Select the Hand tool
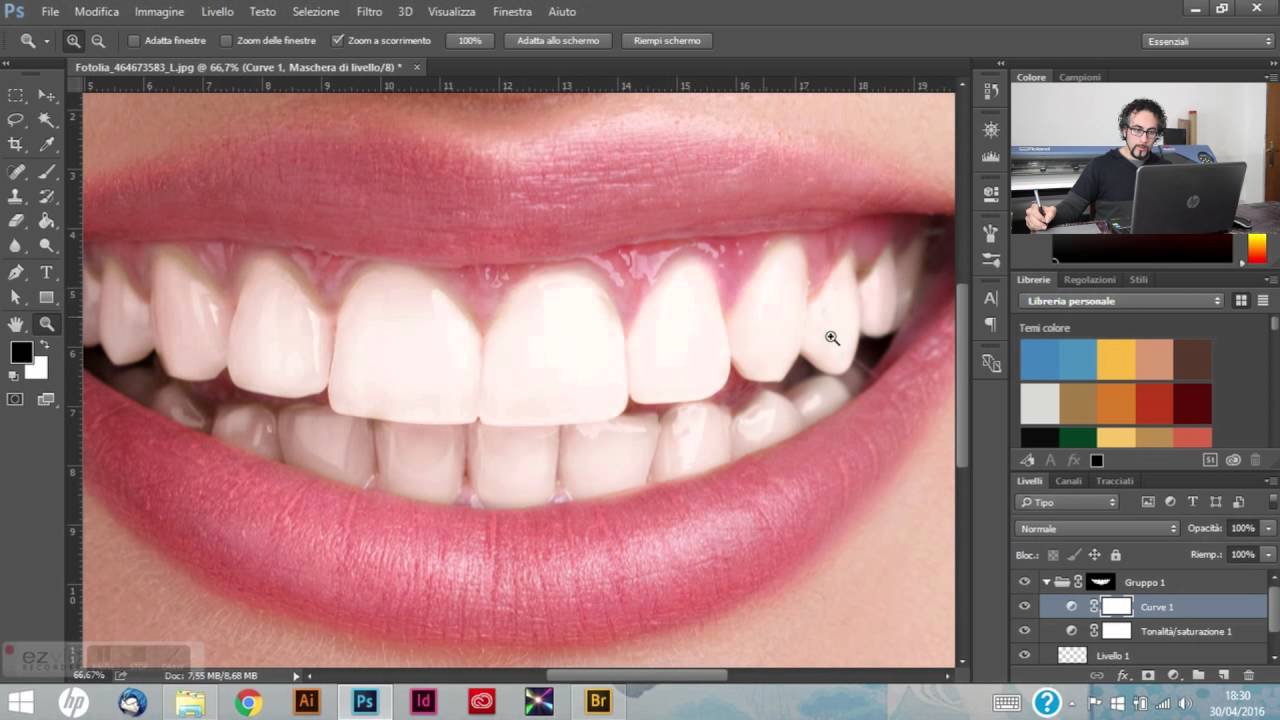 [16, 323]
